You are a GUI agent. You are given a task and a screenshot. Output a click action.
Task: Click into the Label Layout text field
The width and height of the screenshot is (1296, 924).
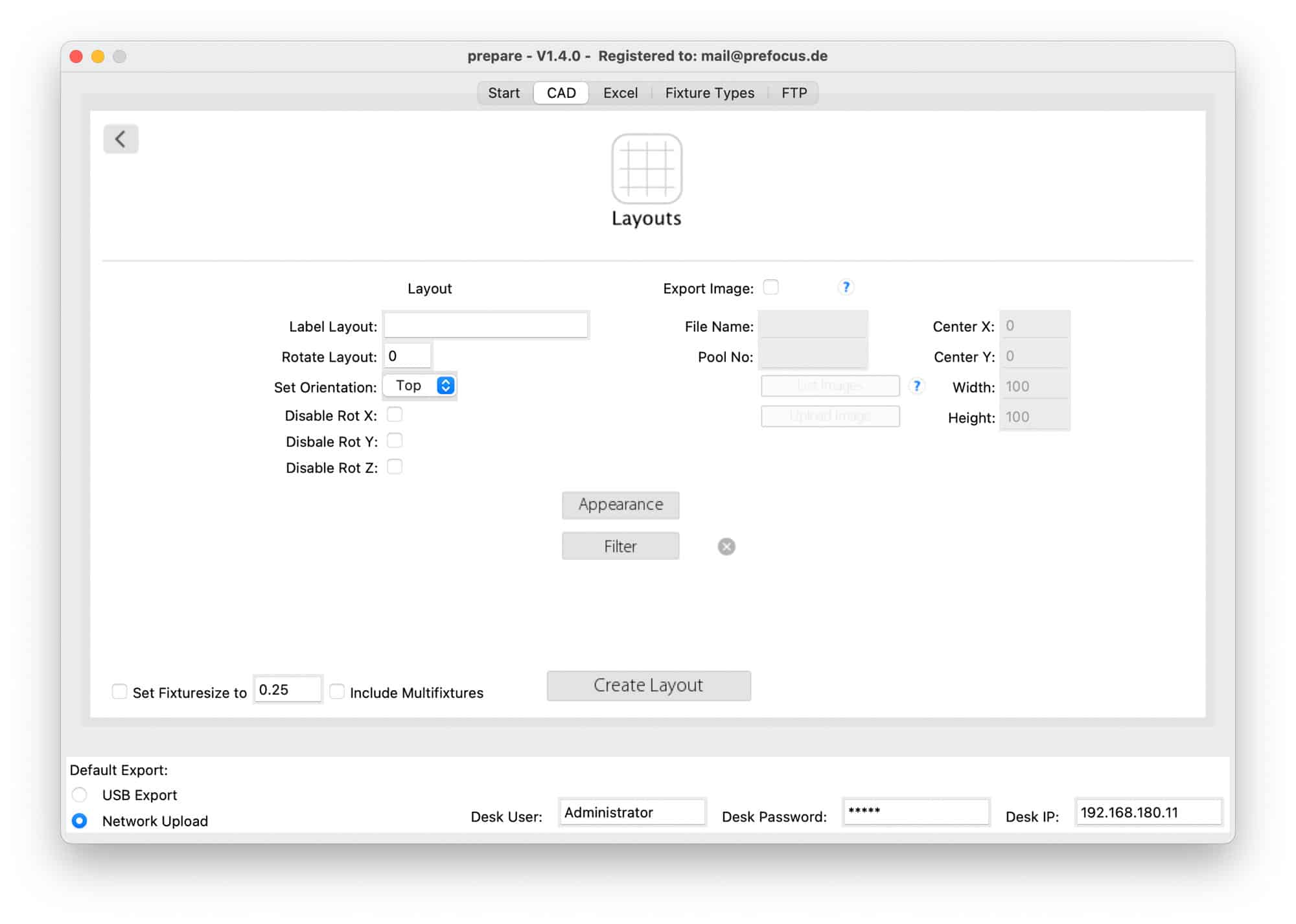(x=485, y=325)
